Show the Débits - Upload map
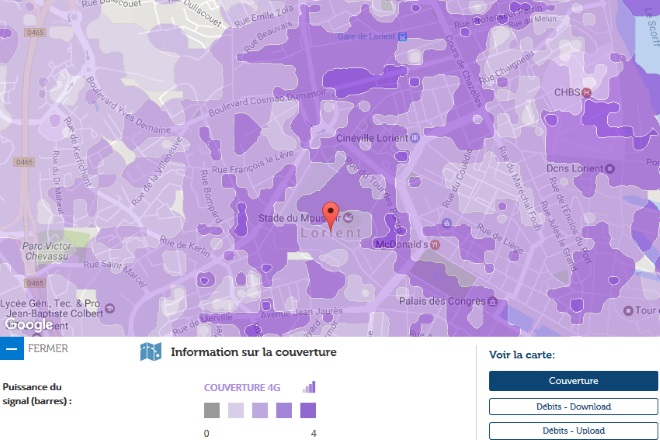This screenshot has width=660, height=440. (x=573, y=431)
